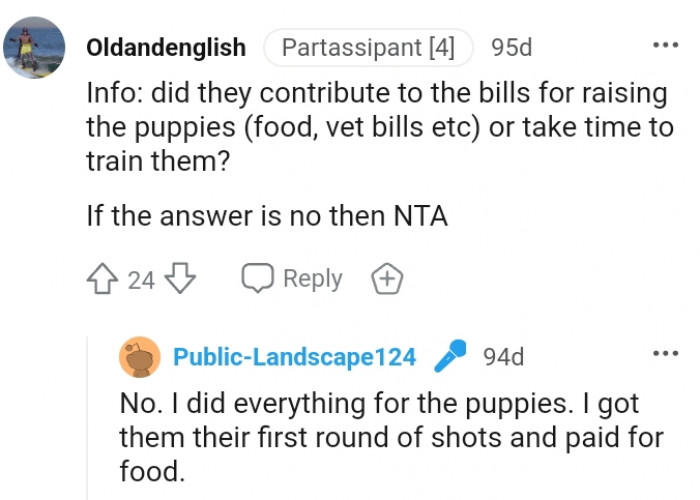
Task: Click the give award plus icon
Action: 386,280
